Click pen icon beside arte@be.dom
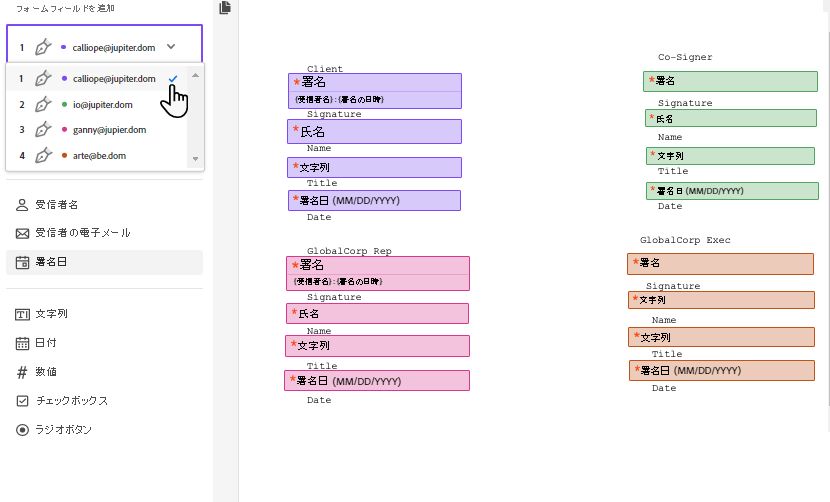The width and height of the screenshot is (830, 502). 43,156
